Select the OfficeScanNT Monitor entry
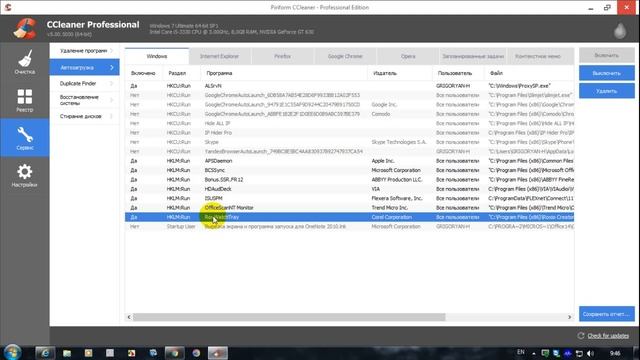640x360 pixels. coord(349,208)
